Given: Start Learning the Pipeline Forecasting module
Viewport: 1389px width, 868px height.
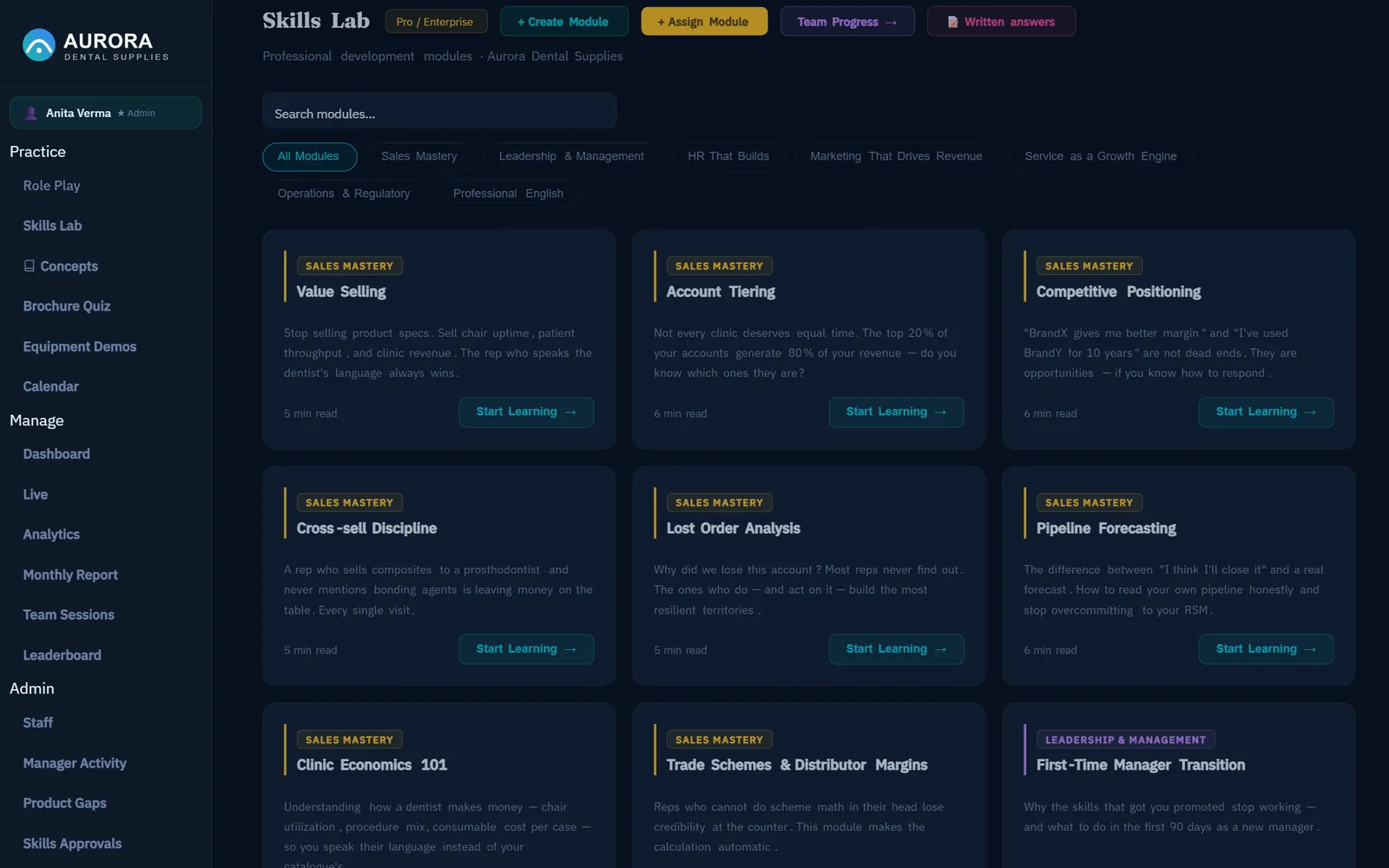Looking at the screenshot, I should coord(1266,649).
